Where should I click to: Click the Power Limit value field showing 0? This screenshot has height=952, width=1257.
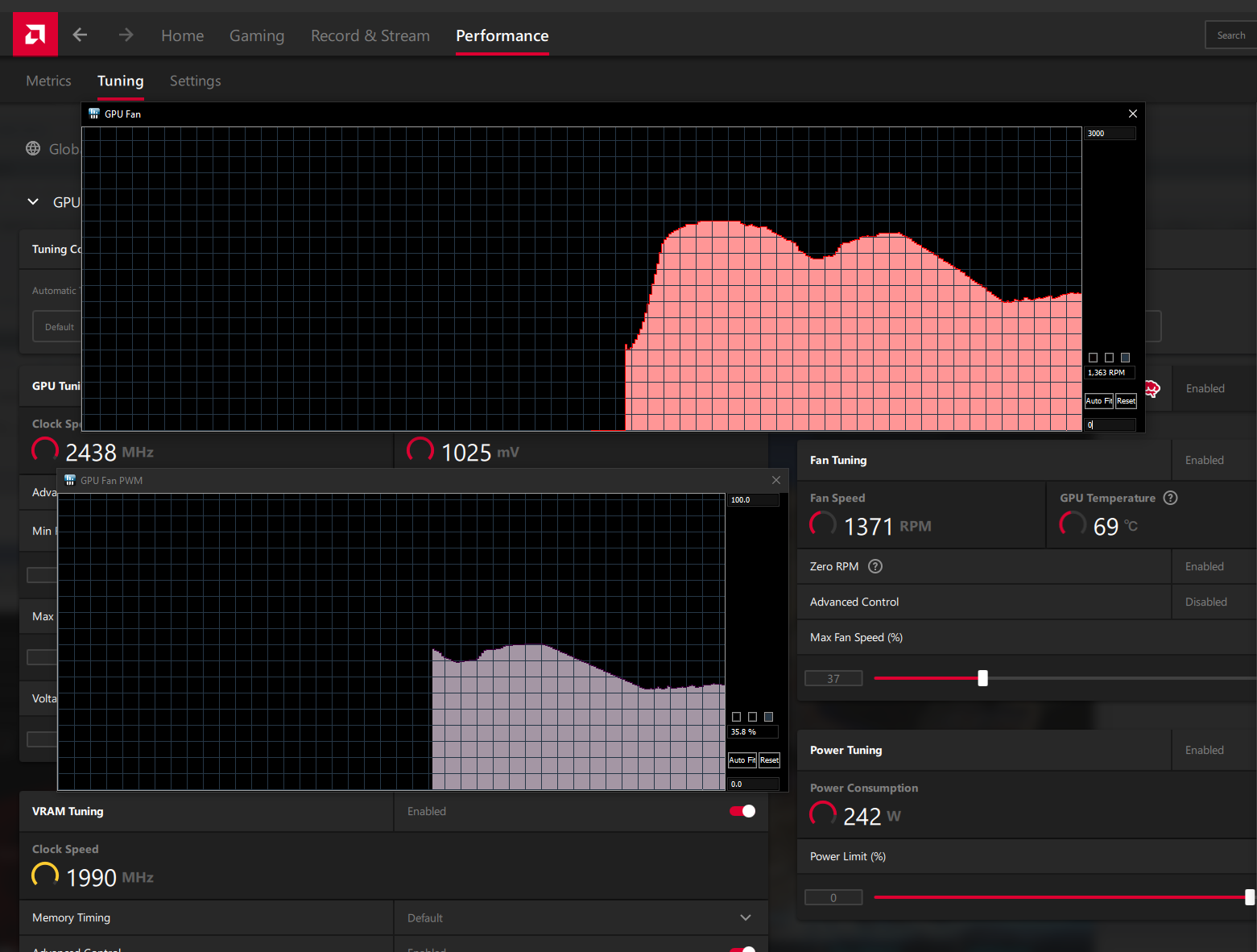pos(833,897)
